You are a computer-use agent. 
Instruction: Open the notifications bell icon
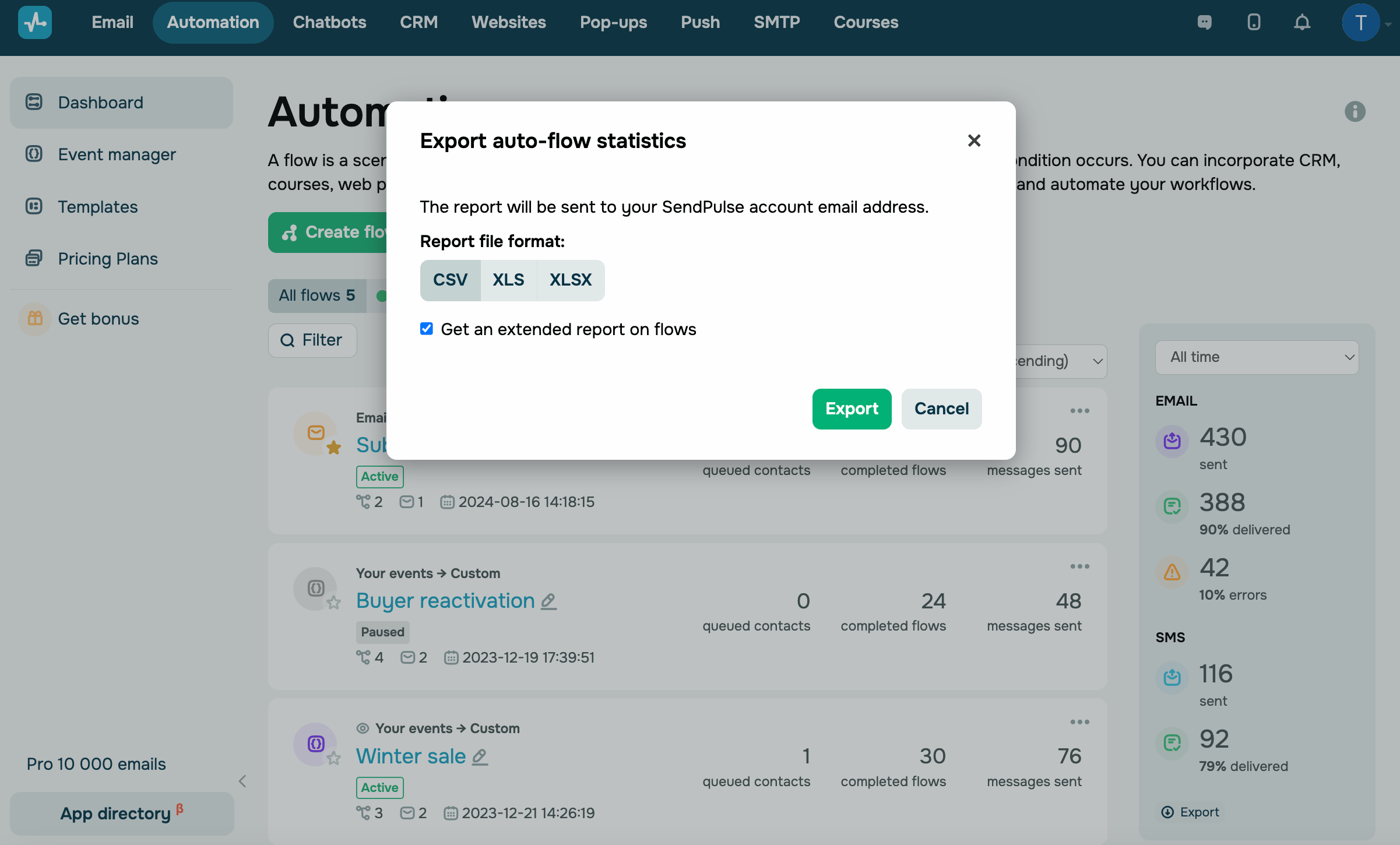pos(1301,22)
